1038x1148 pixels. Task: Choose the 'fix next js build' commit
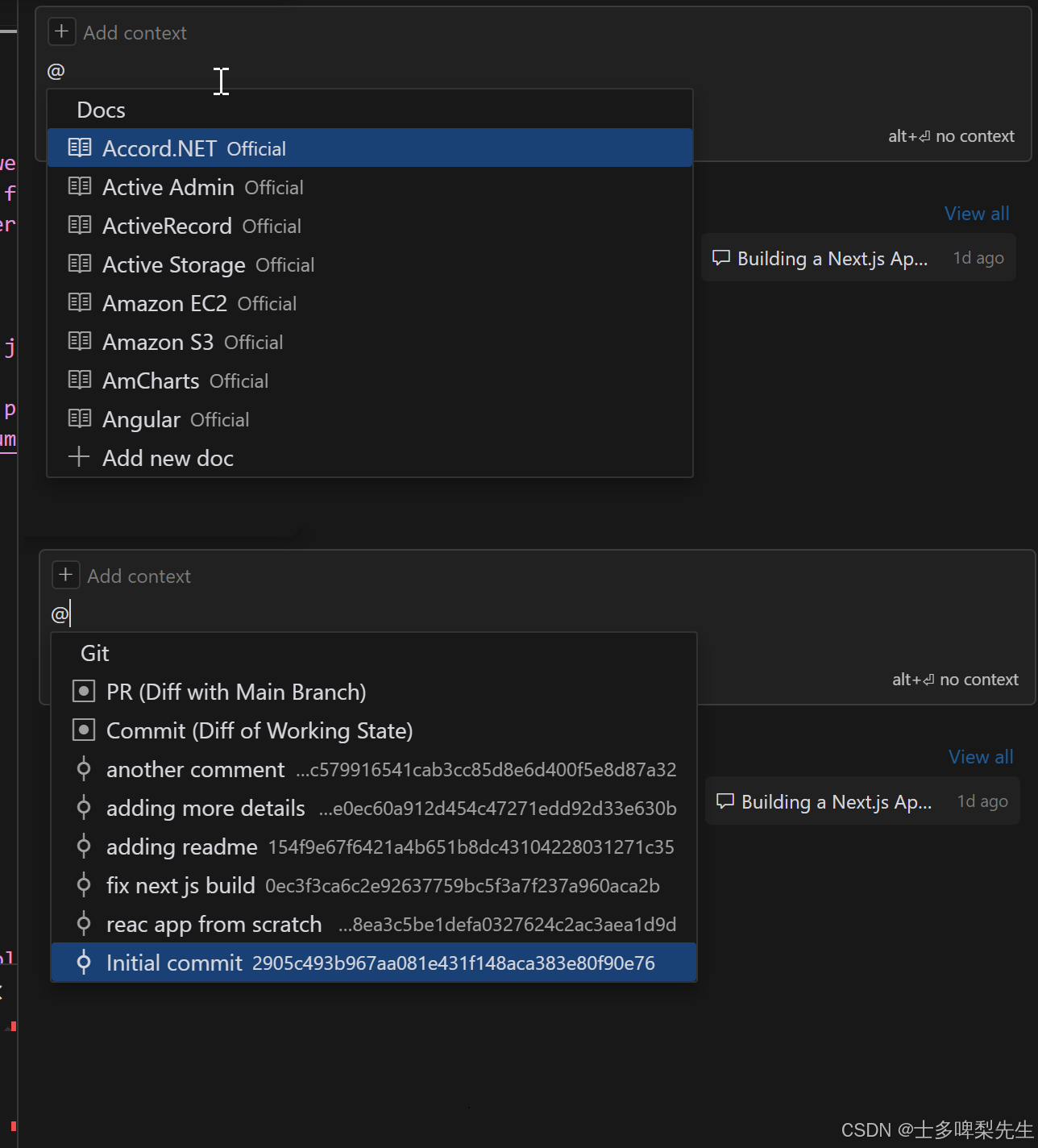pyautogui.click(x=374, y=885)
